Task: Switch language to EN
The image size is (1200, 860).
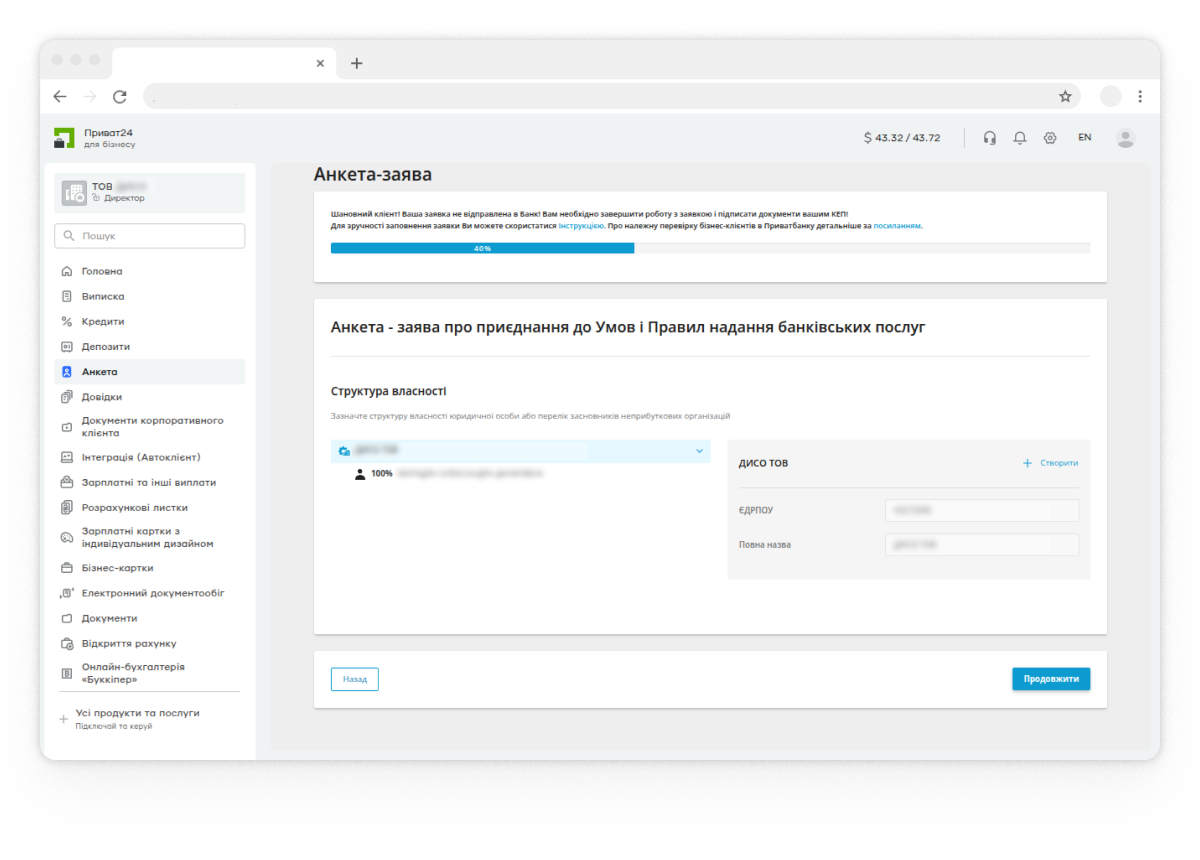Action: 1084,138
